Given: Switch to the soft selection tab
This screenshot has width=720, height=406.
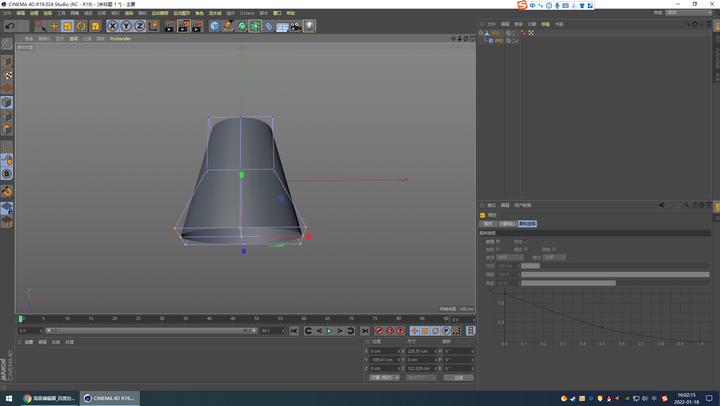Looking at the screenshot, I should [527, 224].
